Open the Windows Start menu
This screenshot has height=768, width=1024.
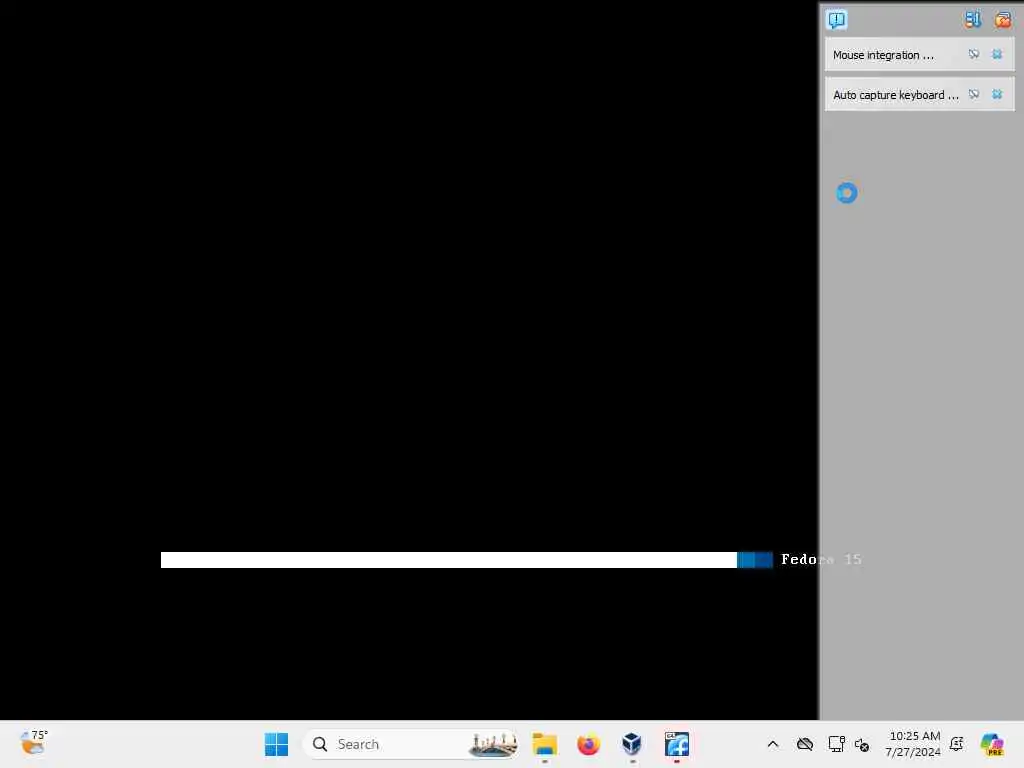click(276, 744)
